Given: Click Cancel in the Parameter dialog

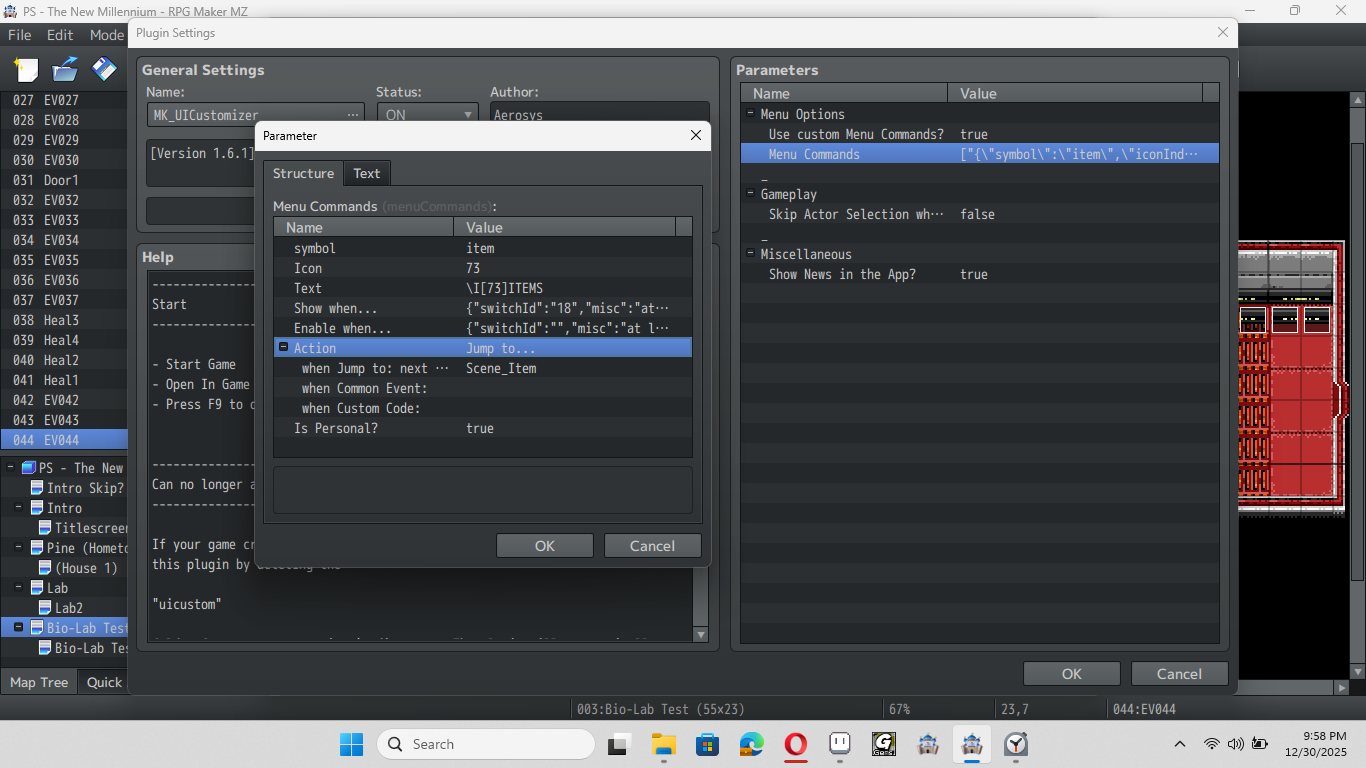Looking at the screenshot, I should (x=652, y=546).
